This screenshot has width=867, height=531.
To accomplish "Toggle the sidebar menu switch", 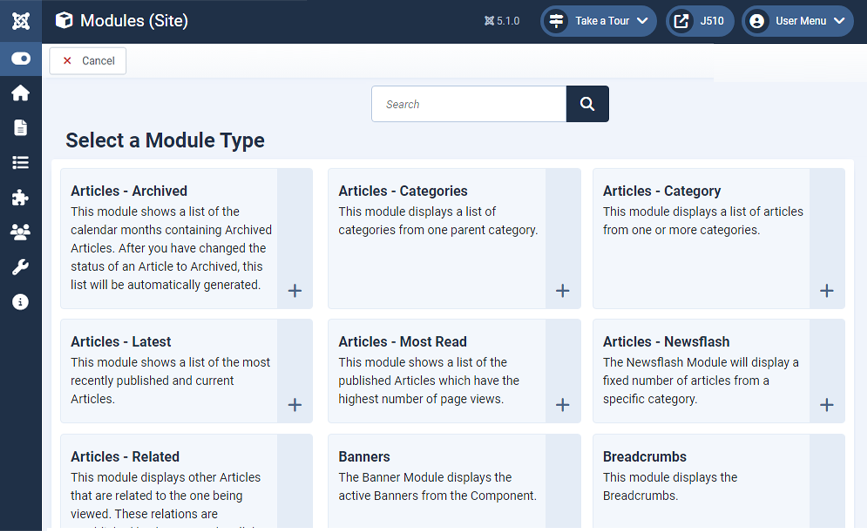I will click(21, 59).
